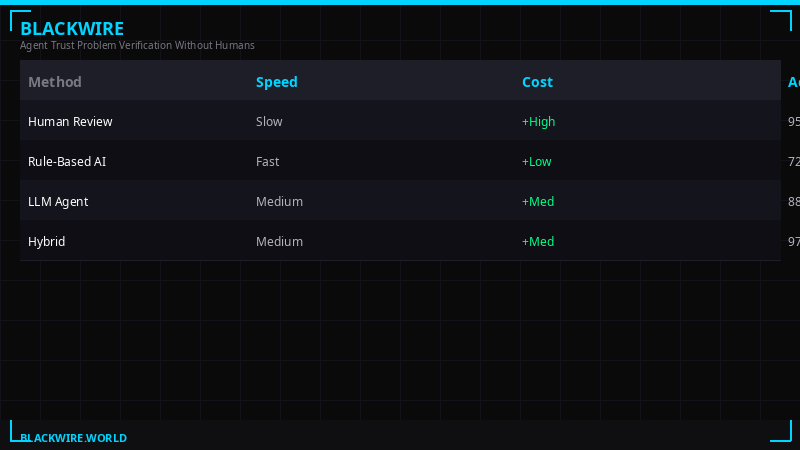Select the Human Review row label
This screenshot has height=450, width=800.
click(x=70, y=121)
